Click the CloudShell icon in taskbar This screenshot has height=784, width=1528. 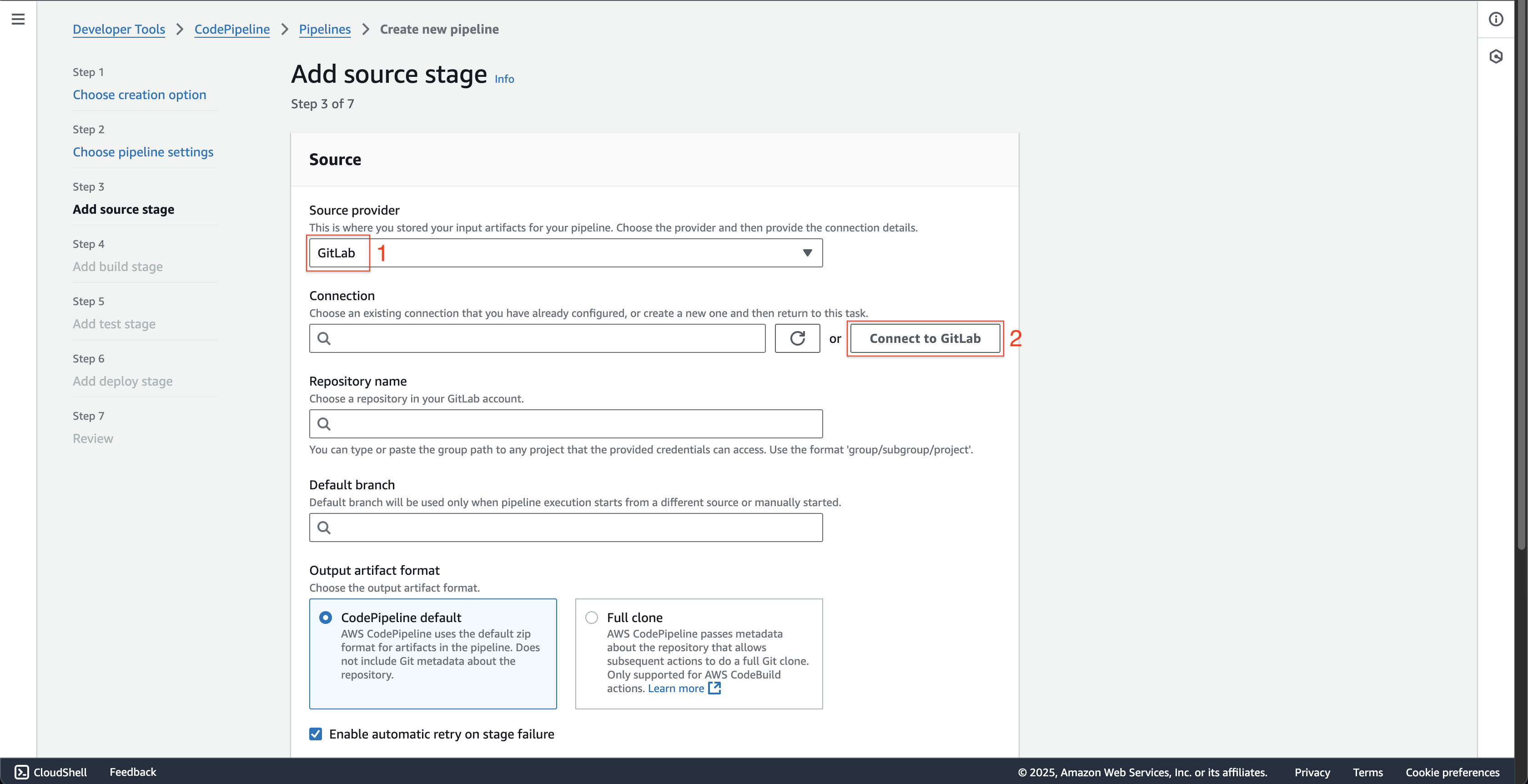[x=21, y=771]
